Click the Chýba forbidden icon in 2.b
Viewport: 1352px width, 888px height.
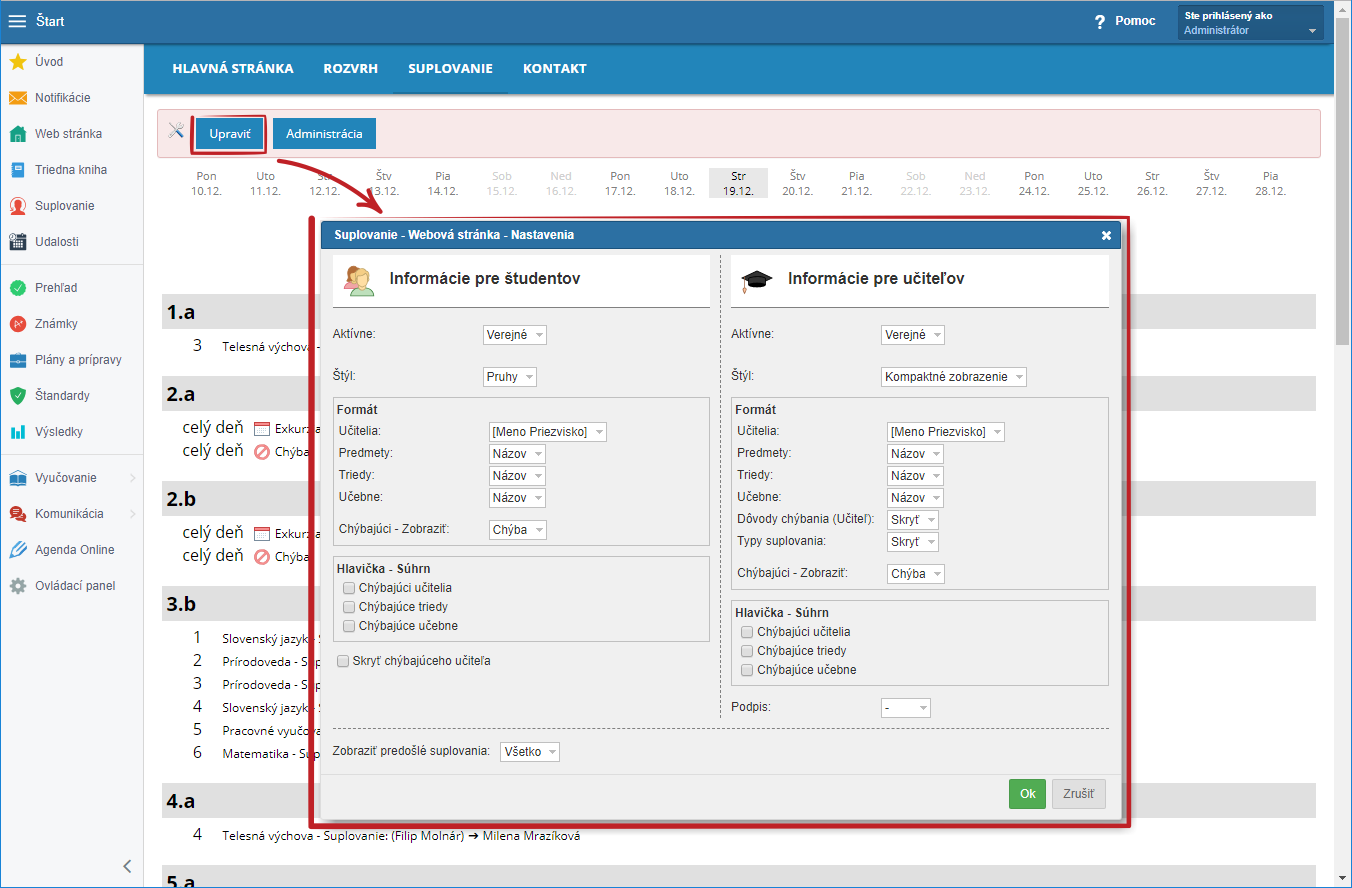click(x=262, y=557)
